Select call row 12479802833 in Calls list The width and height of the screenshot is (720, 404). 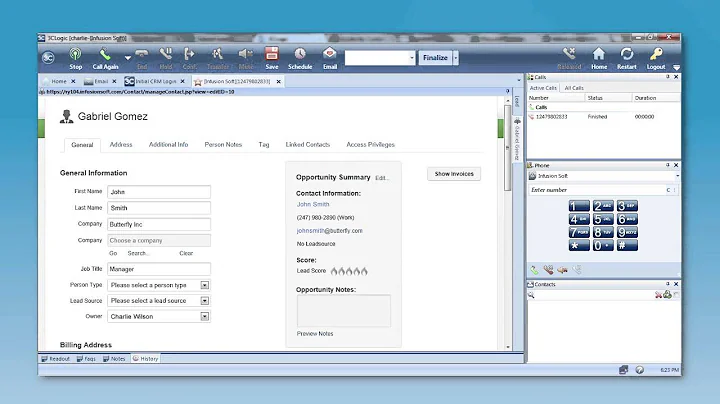point(603,117)
